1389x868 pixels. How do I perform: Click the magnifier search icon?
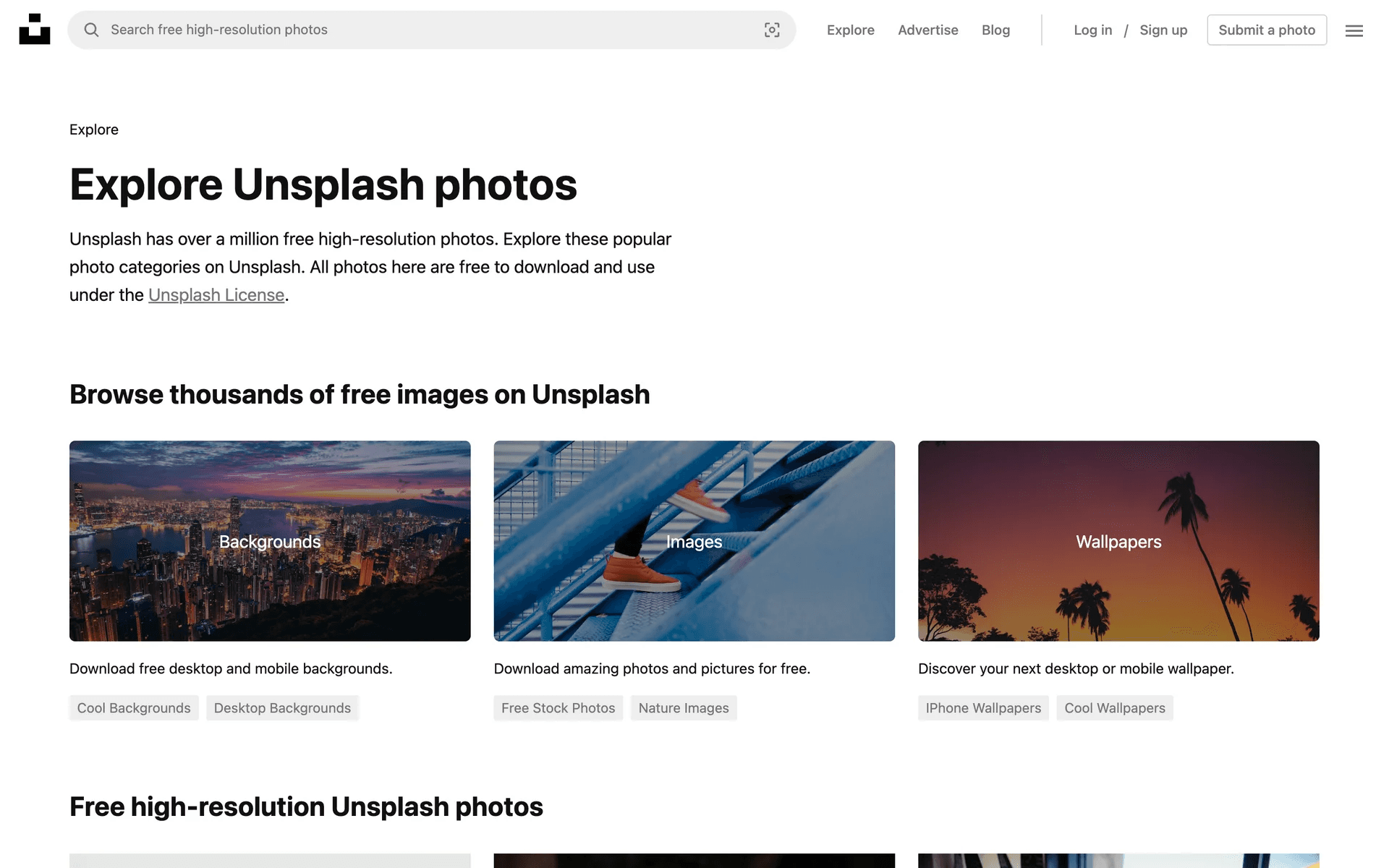point(91,30)
